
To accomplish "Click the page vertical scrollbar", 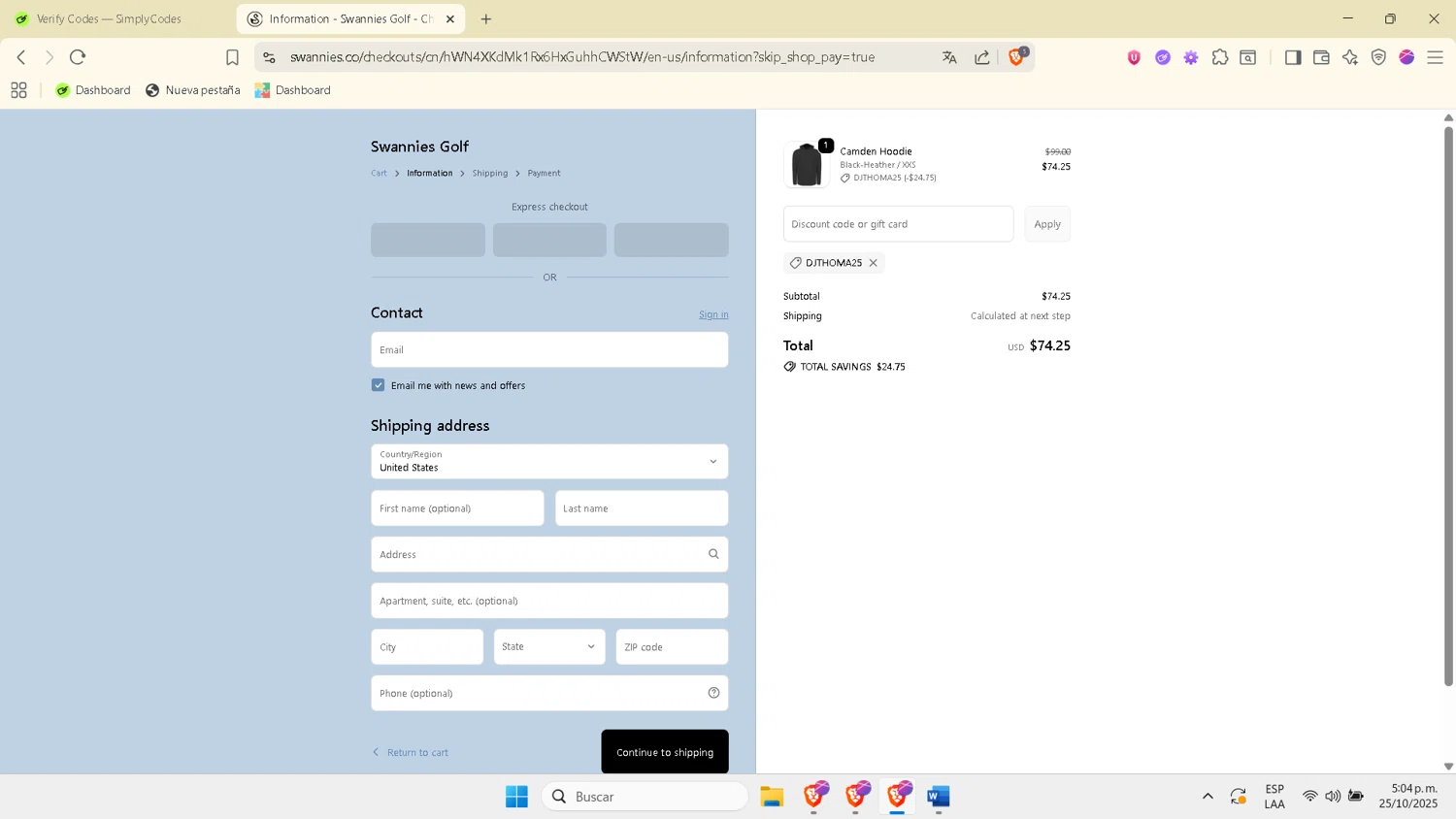I will pyautogui.click(x=1448, y=406).
